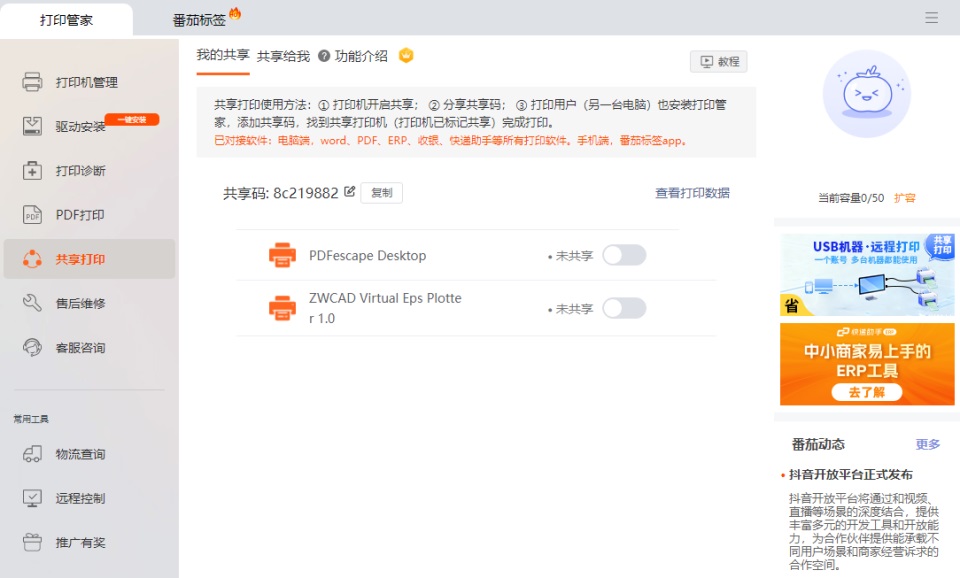
Task: Click the 去了解 ERP banner button
Action: point(866,392)
